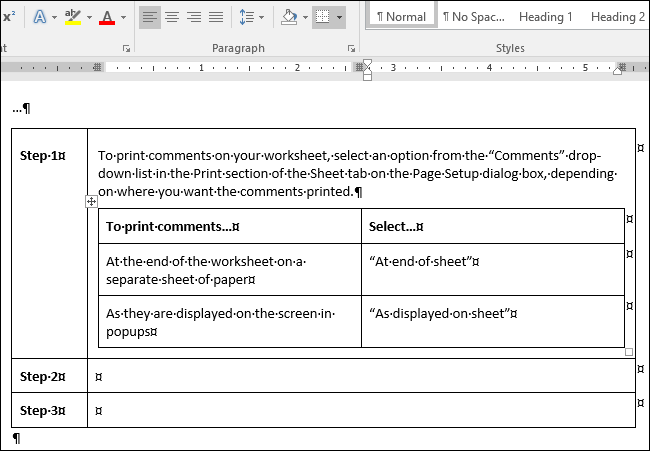Open Font Color dropdown arrow
Viewport: 650px width, 451px height.
pyautogui.click(x=123, y=17)
